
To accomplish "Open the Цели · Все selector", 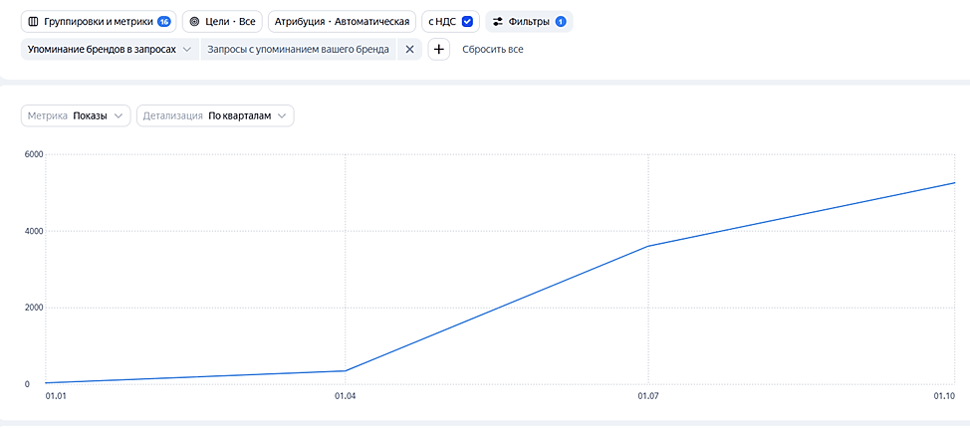I will 223,22.
